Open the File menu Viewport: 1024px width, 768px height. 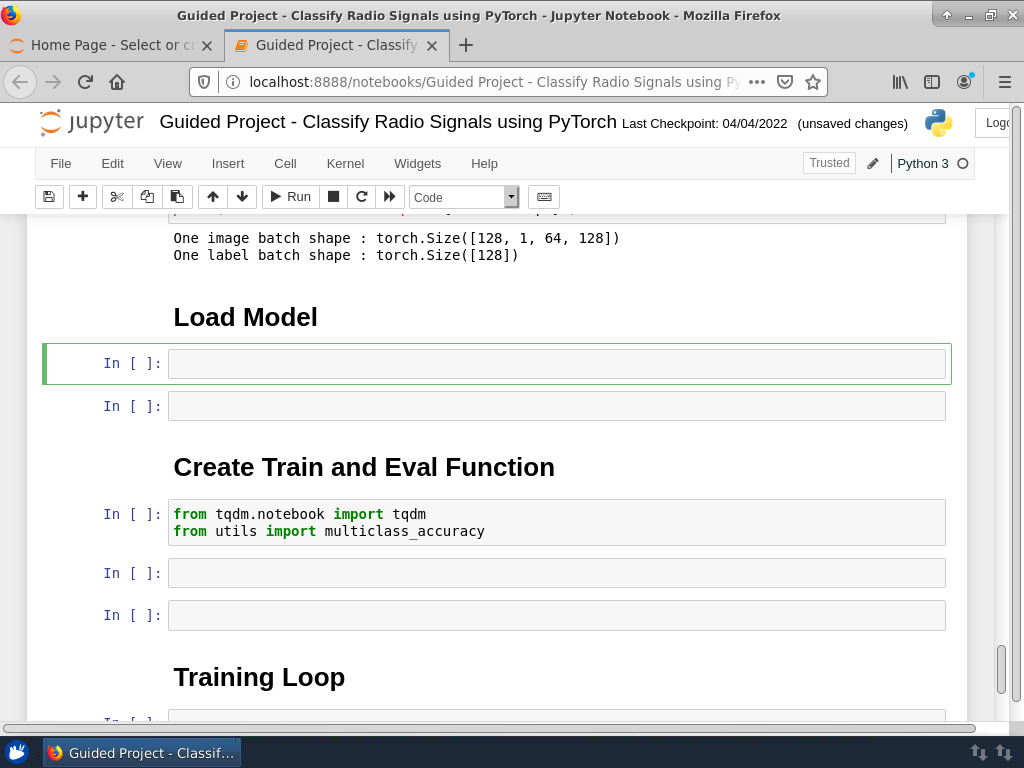click(61, 164)
